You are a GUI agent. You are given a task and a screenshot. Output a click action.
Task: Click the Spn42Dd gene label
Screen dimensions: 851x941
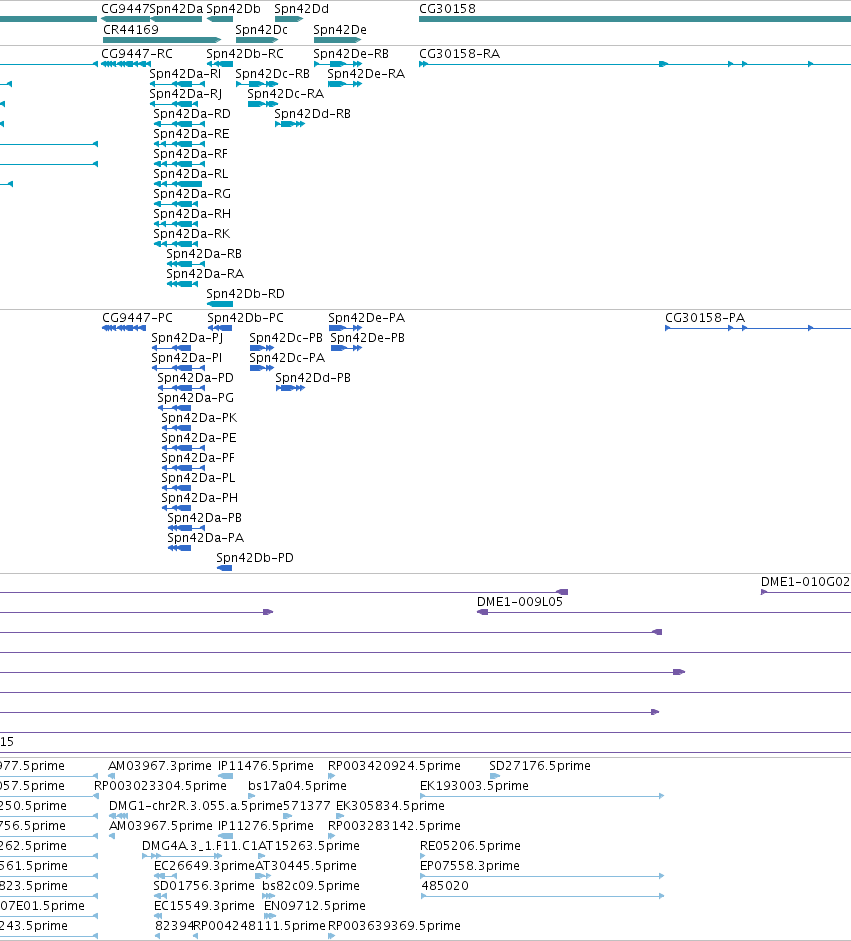301,9
